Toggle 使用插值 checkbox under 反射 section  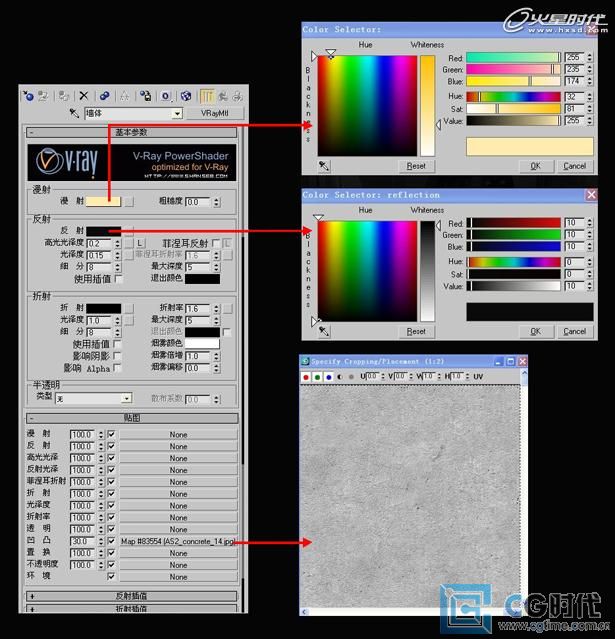coord(119,279)
